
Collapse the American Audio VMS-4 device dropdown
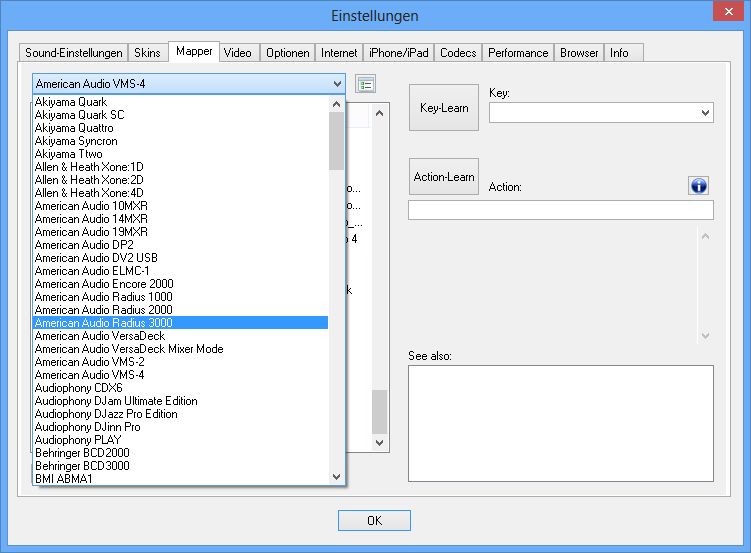pos(337,84)
